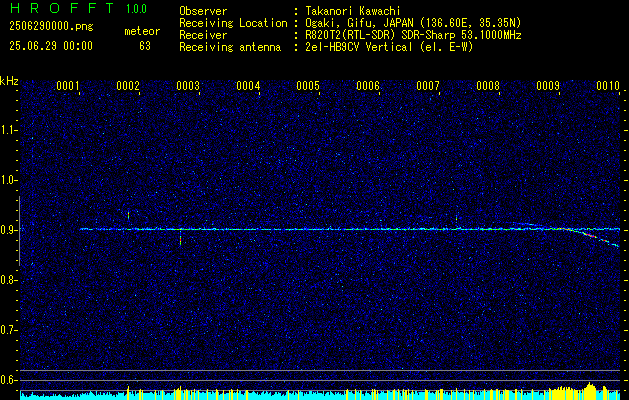Click the 0.6 kHz axis label
629x400 pixels.
[x=8, y=380]
